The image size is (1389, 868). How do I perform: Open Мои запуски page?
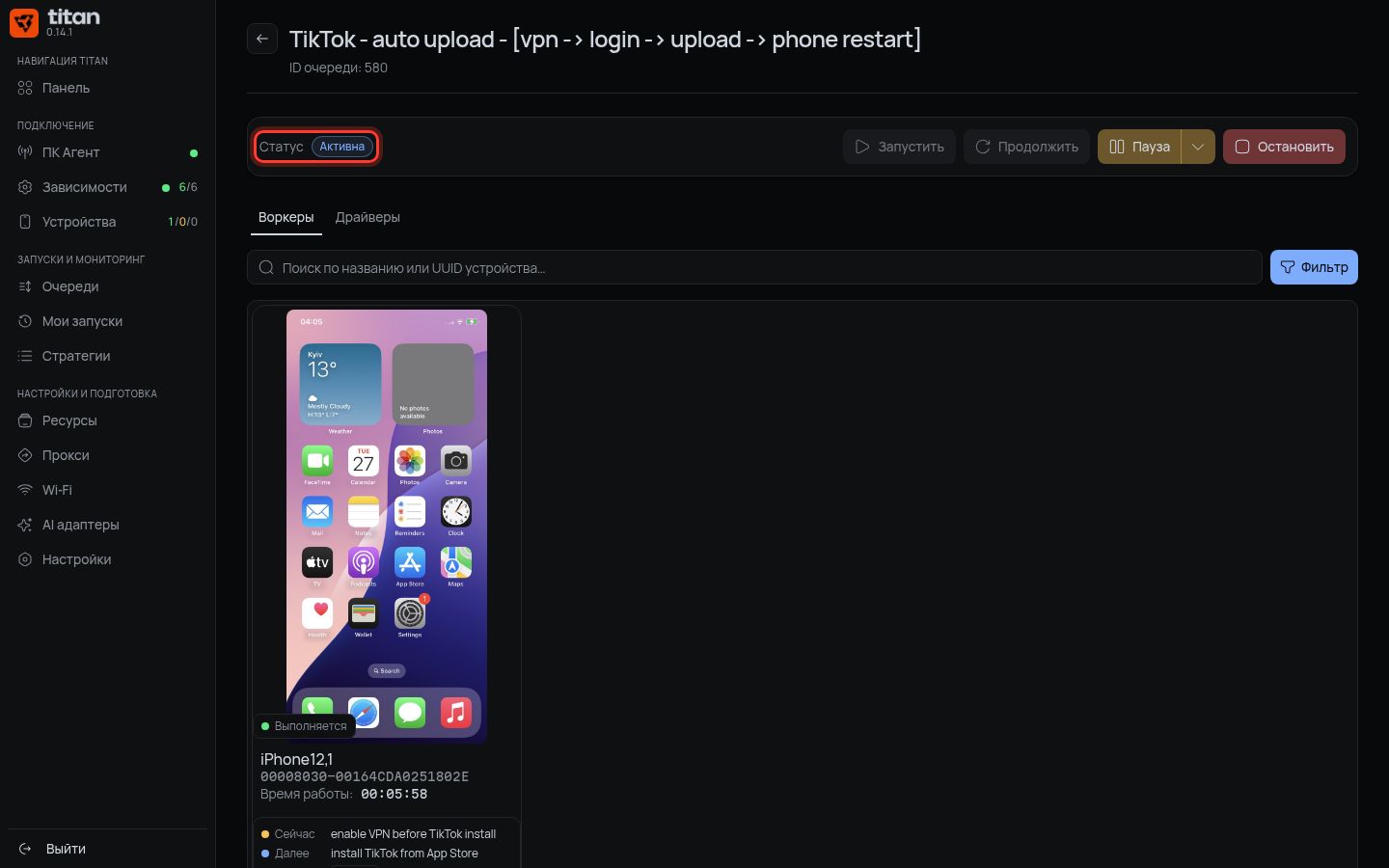107,321
